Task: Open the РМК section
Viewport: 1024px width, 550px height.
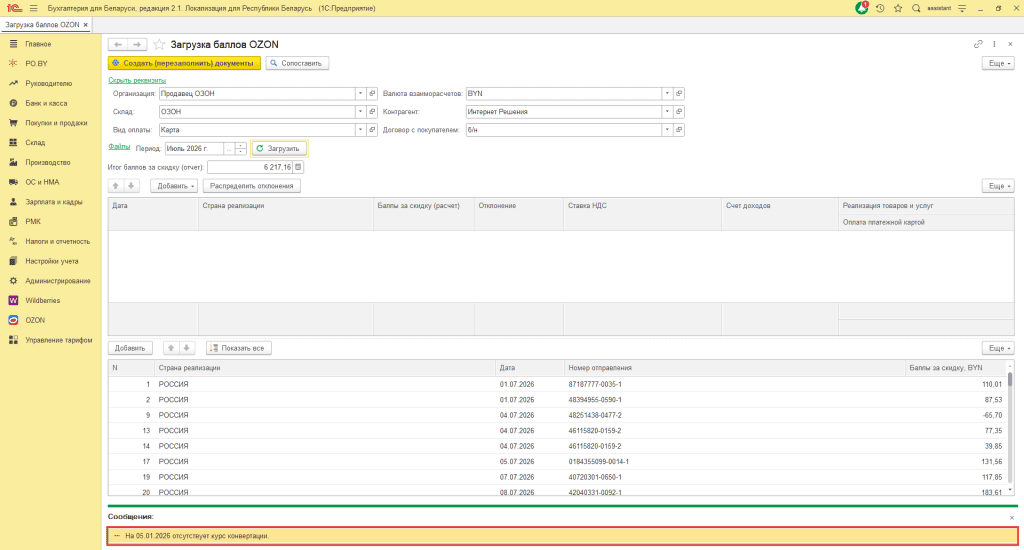Action: [x=33, y=221]
